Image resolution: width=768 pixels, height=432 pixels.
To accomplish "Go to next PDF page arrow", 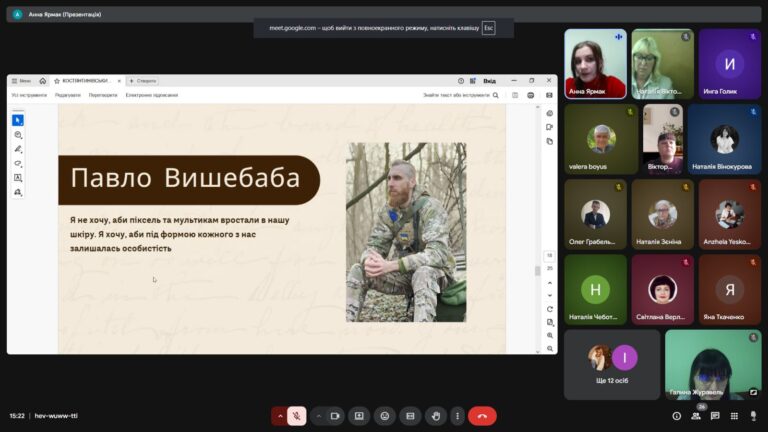I will [550, 295].
